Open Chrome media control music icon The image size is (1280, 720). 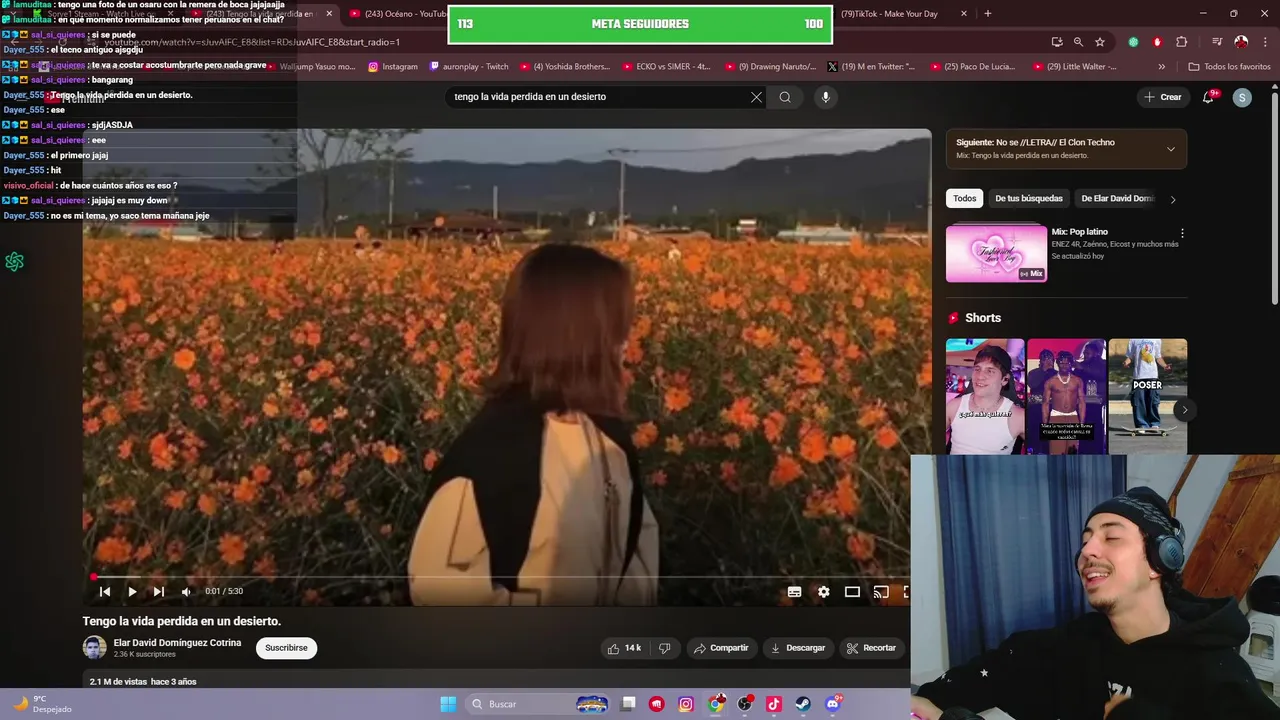point(1217,42)
